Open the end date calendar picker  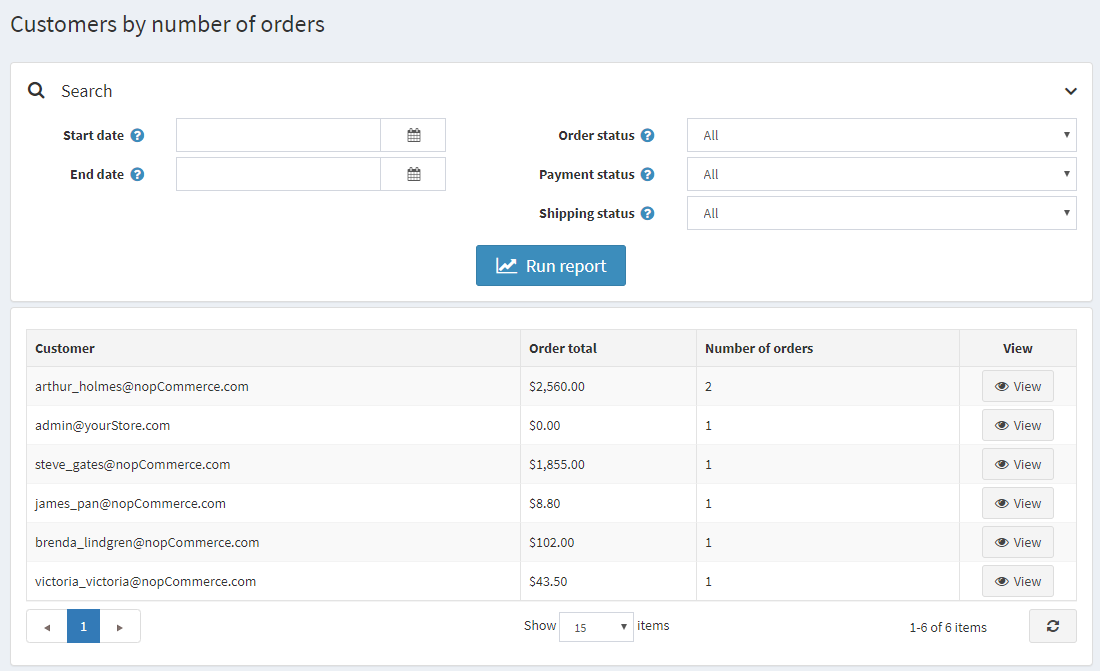pyautogui.click(x=412, y=173)
